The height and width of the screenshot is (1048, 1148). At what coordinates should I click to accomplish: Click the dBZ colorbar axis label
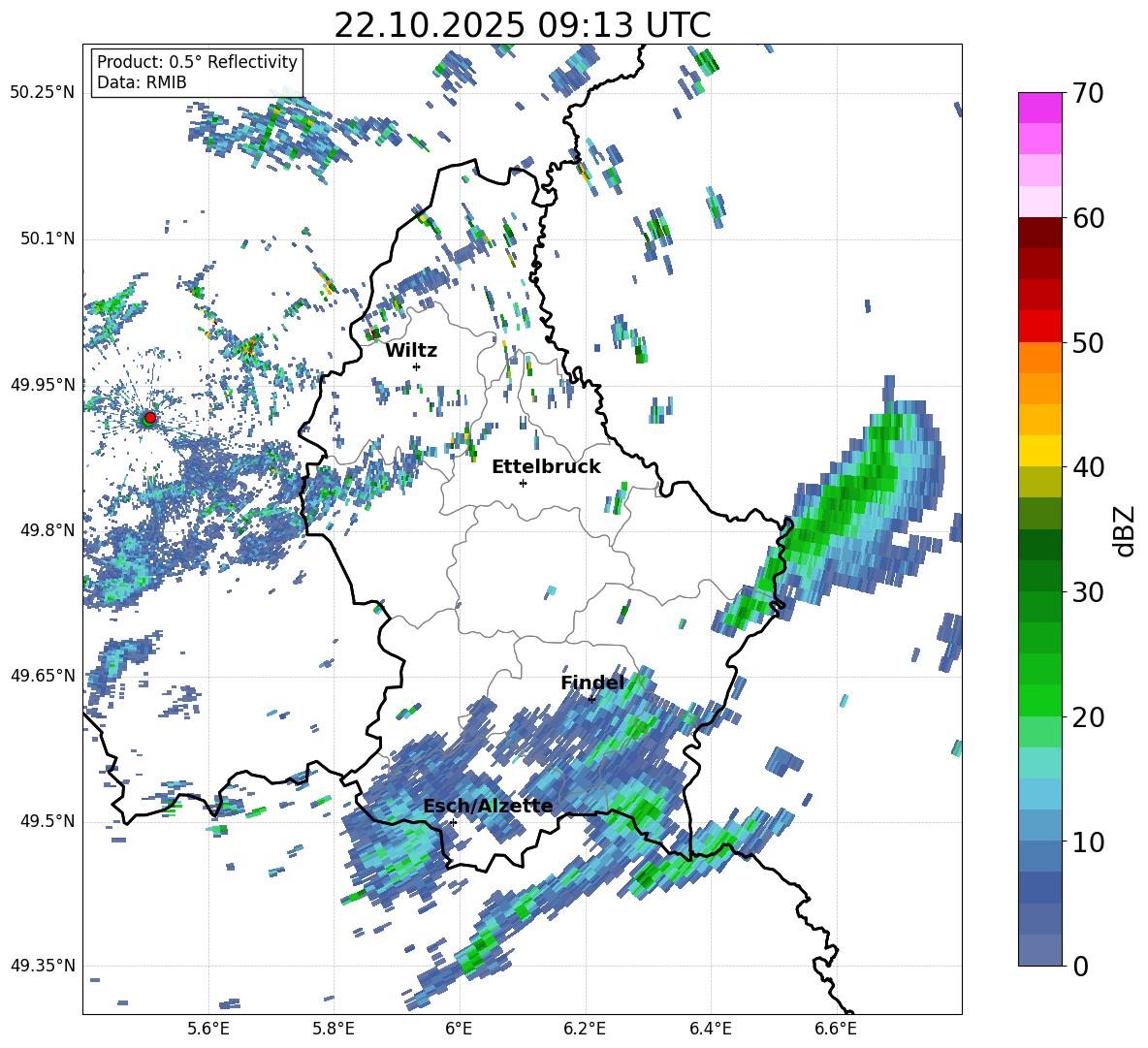(1126, 530)
